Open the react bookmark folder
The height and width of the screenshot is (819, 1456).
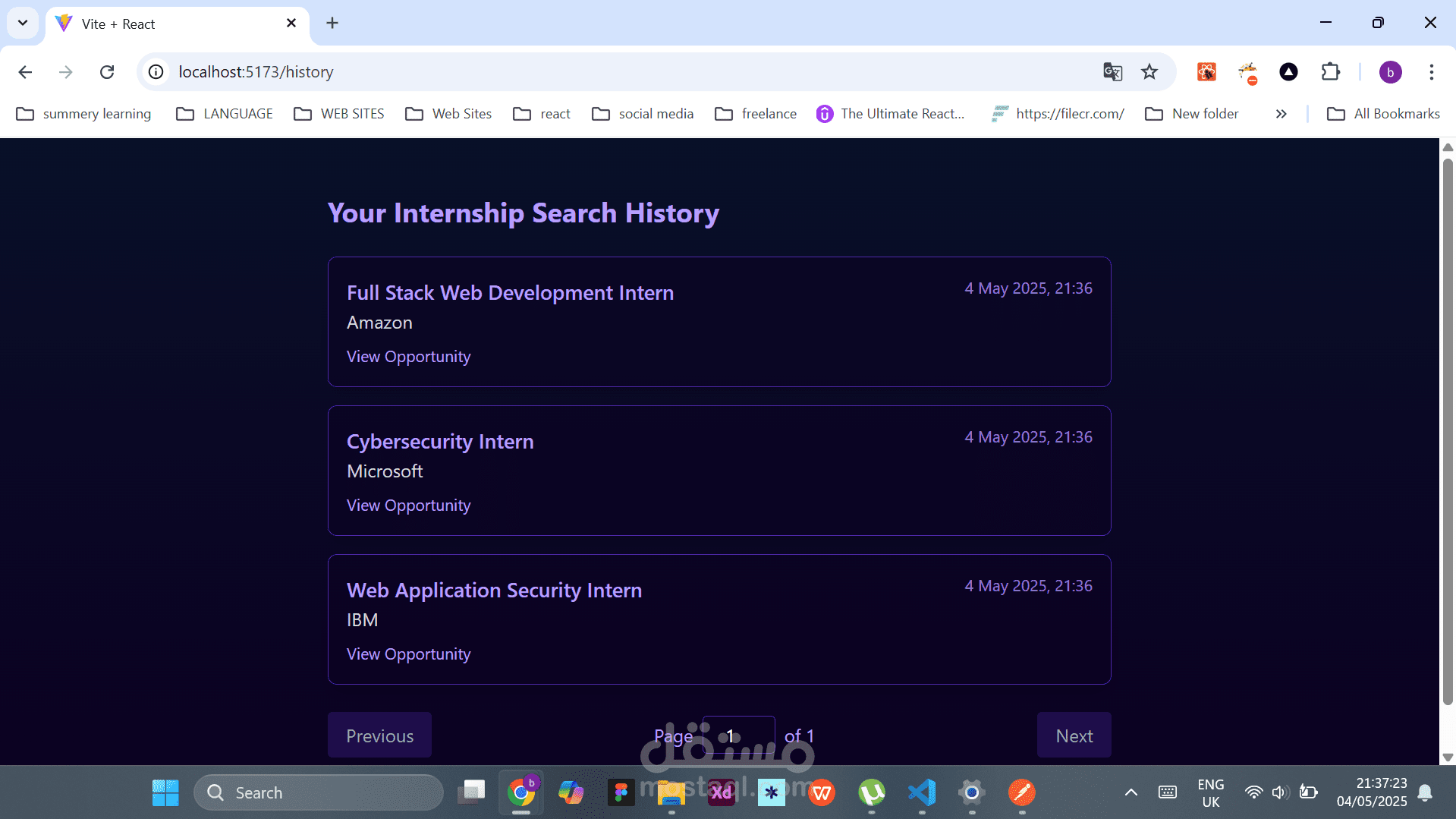click(x=542, y=114)
